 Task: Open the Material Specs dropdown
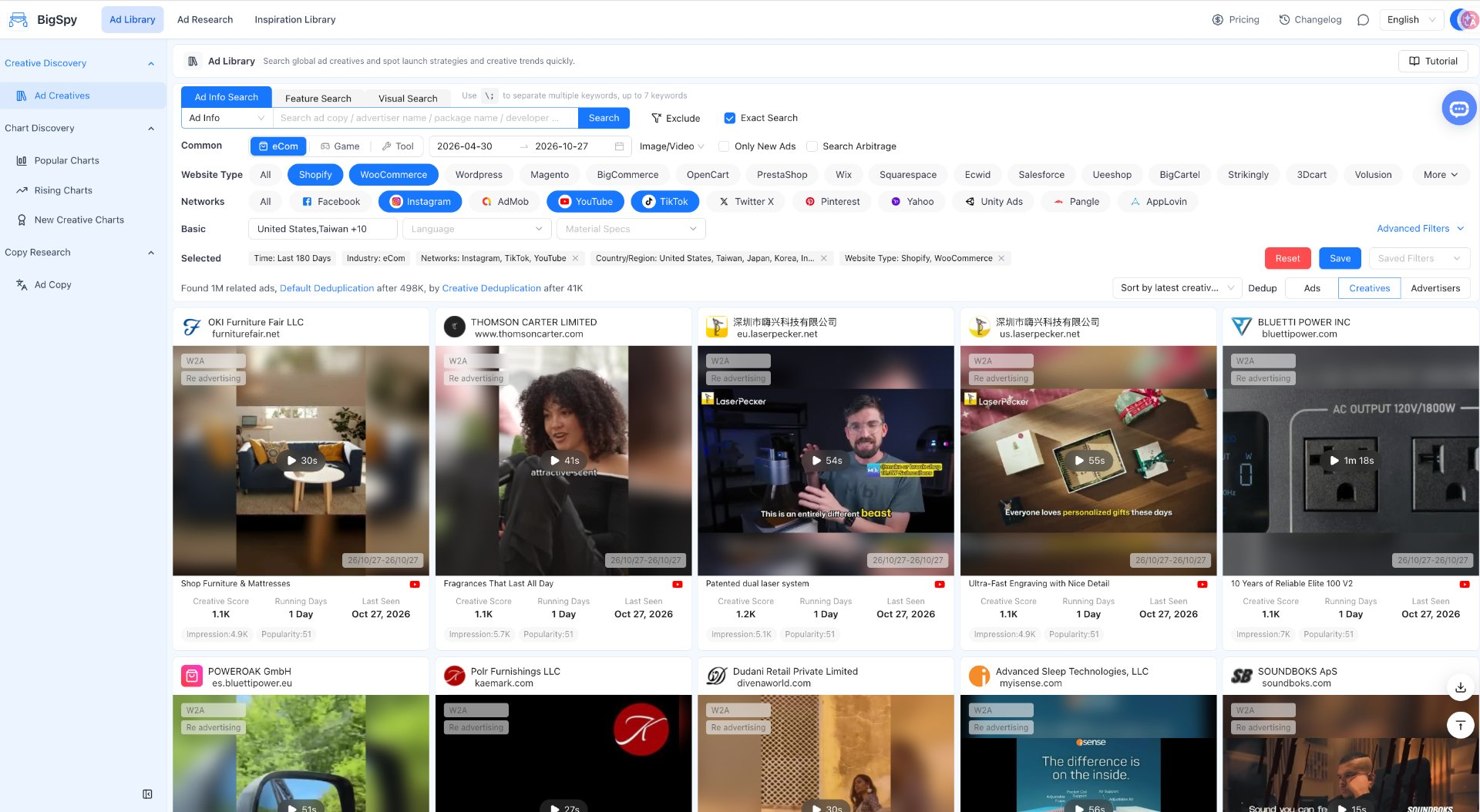tap(631, 229)
